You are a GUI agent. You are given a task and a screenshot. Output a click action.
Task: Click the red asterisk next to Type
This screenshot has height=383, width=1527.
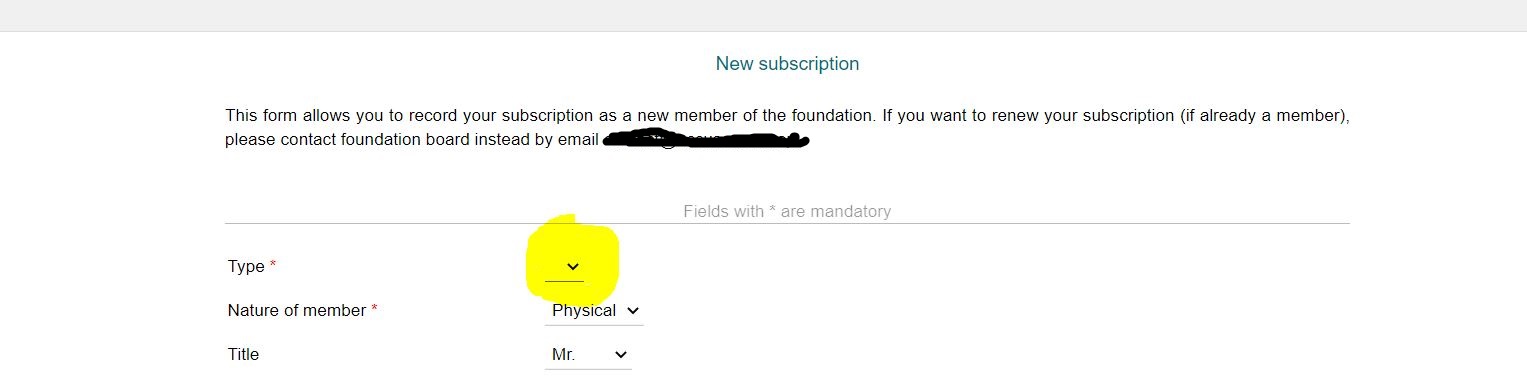[273, 265]
